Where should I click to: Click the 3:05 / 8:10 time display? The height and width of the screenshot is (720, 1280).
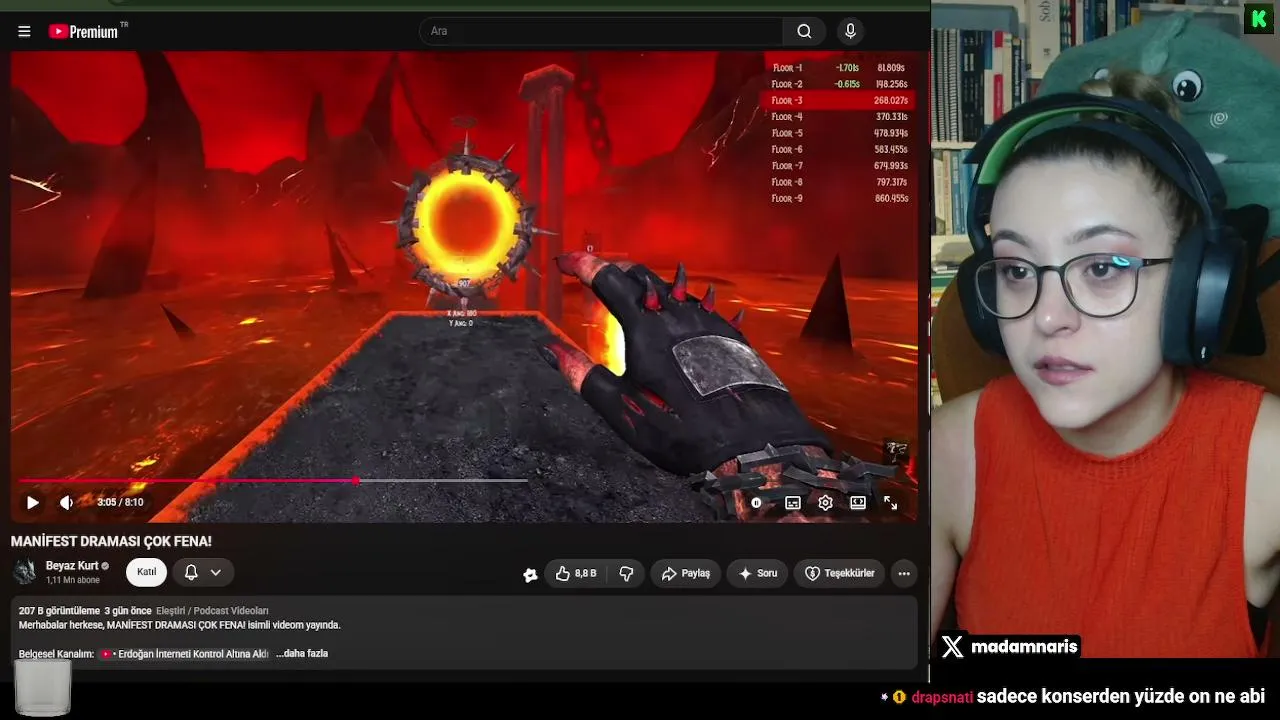[x=120, y=502]
